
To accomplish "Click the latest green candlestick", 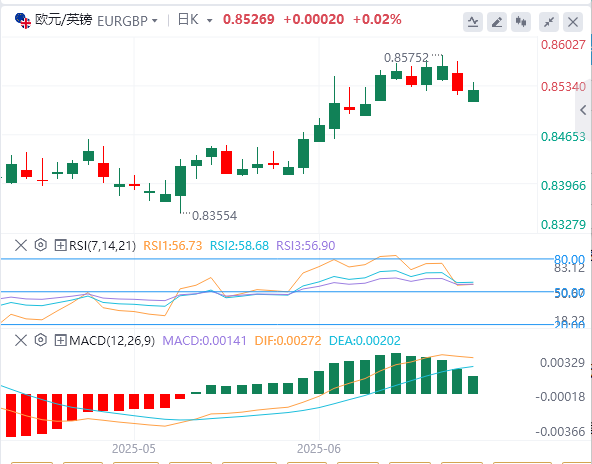I will point(473,96).
